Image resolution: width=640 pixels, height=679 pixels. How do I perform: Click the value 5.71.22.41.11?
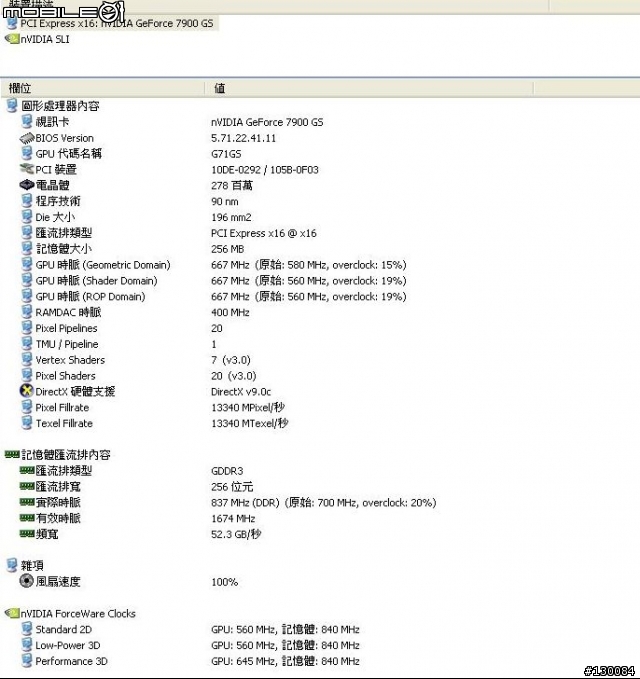[x=243, y=138]
